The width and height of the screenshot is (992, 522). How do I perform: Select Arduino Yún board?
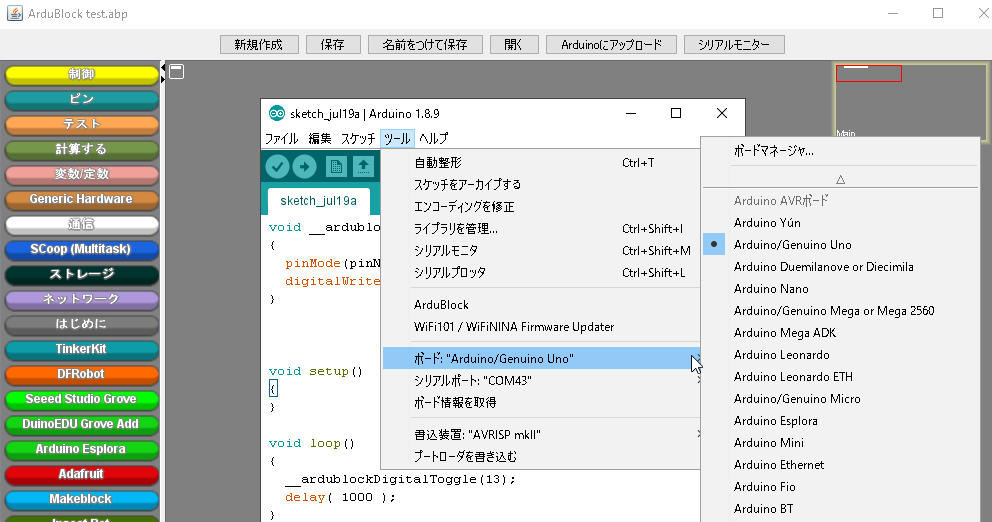click(x=840, y=222)
